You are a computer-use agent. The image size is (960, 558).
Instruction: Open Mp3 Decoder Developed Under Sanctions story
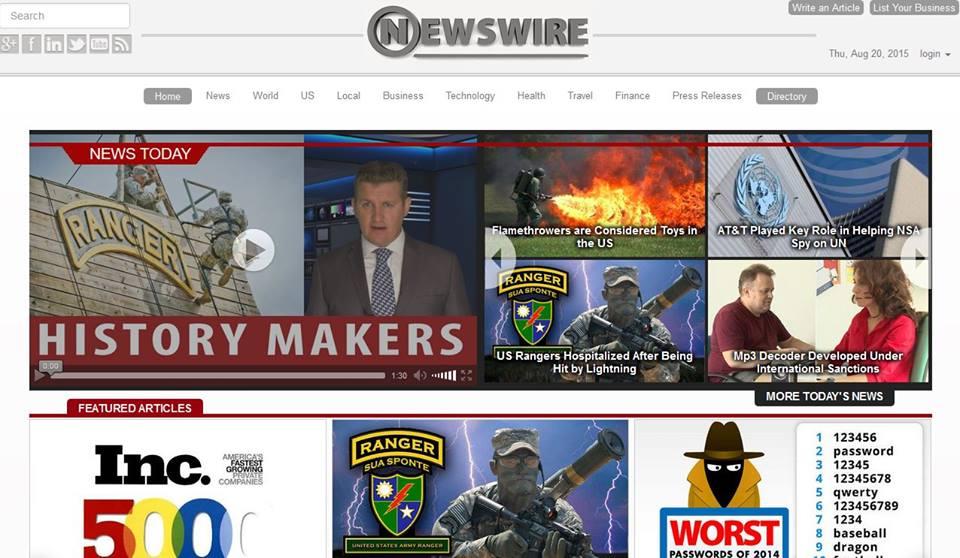(819, 321)
